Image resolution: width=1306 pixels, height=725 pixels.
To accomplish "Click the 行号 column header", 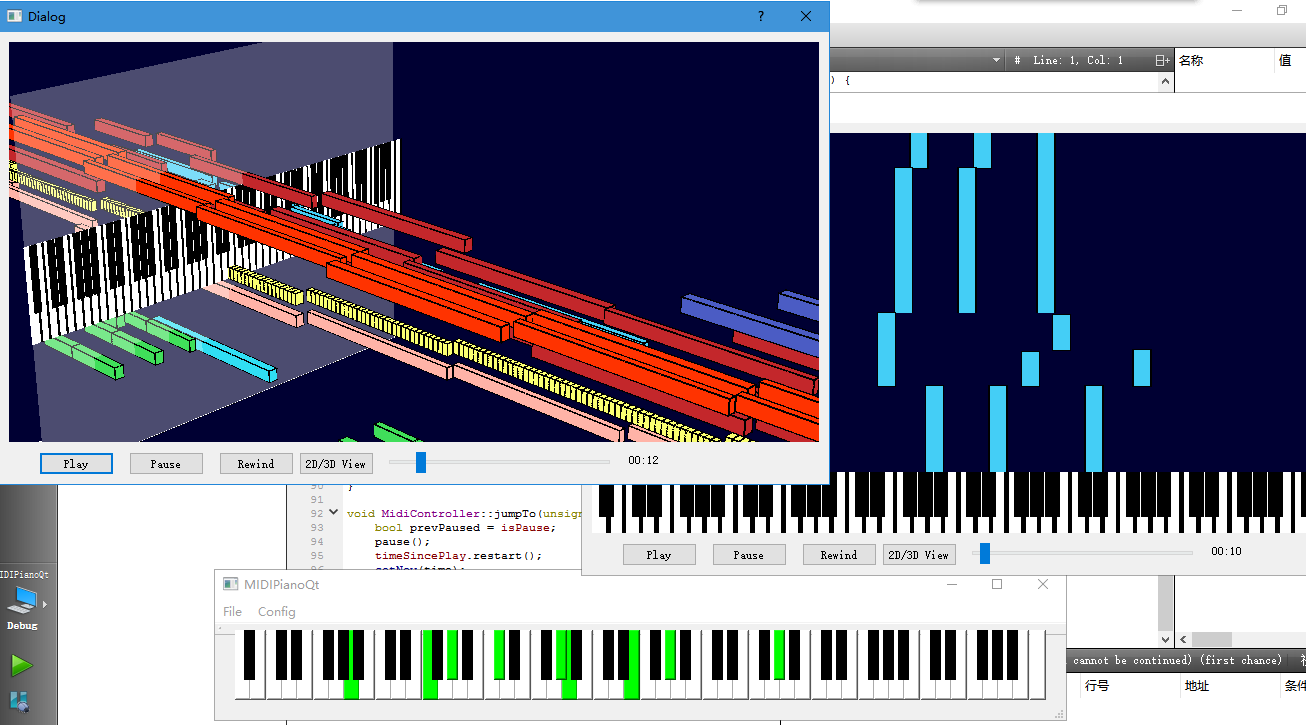I will (1097, 686).
